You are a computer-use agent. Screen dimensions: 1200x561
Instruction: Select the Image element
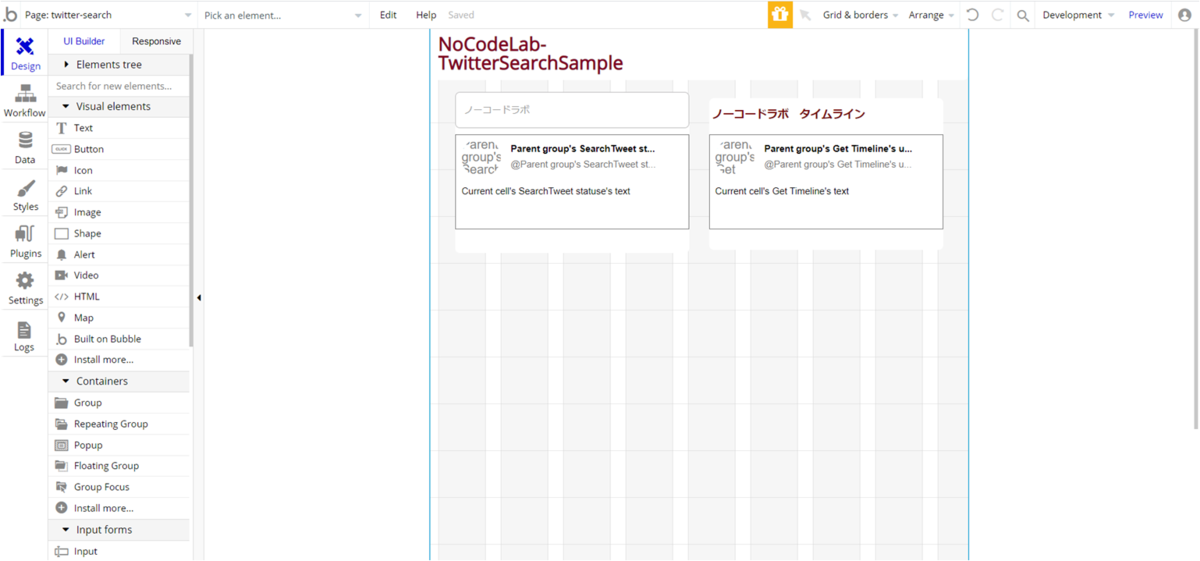pyautogui.click(x=118, y=212)
